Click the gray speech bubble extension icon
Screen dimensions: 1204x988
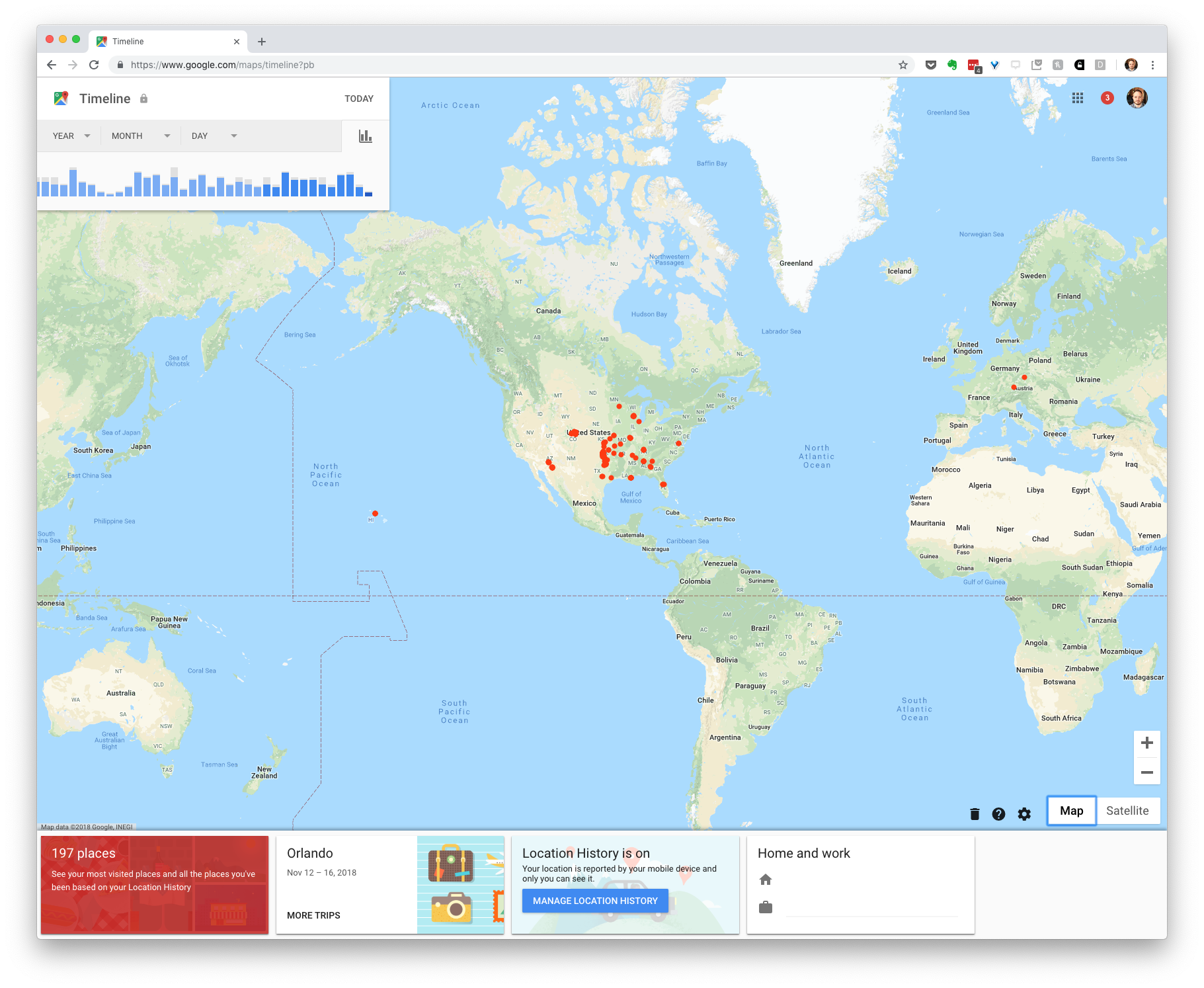point(1016,65)
